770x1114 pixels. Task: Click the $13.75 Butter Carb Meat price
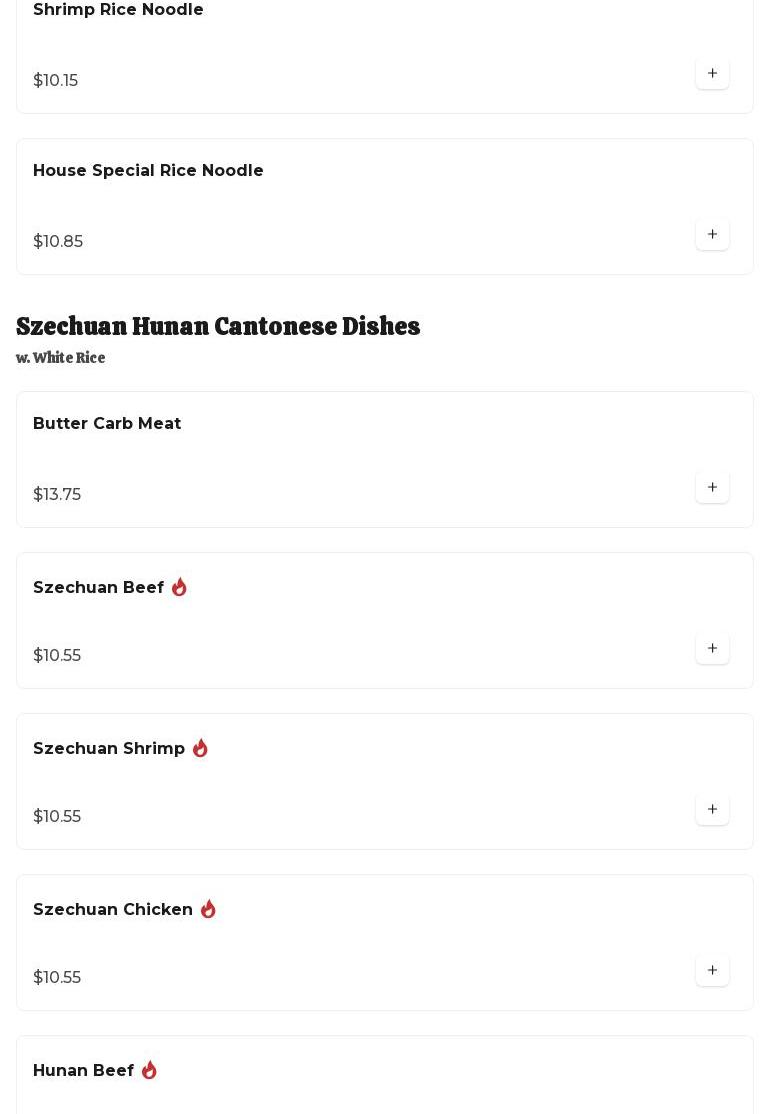(57, 495)
